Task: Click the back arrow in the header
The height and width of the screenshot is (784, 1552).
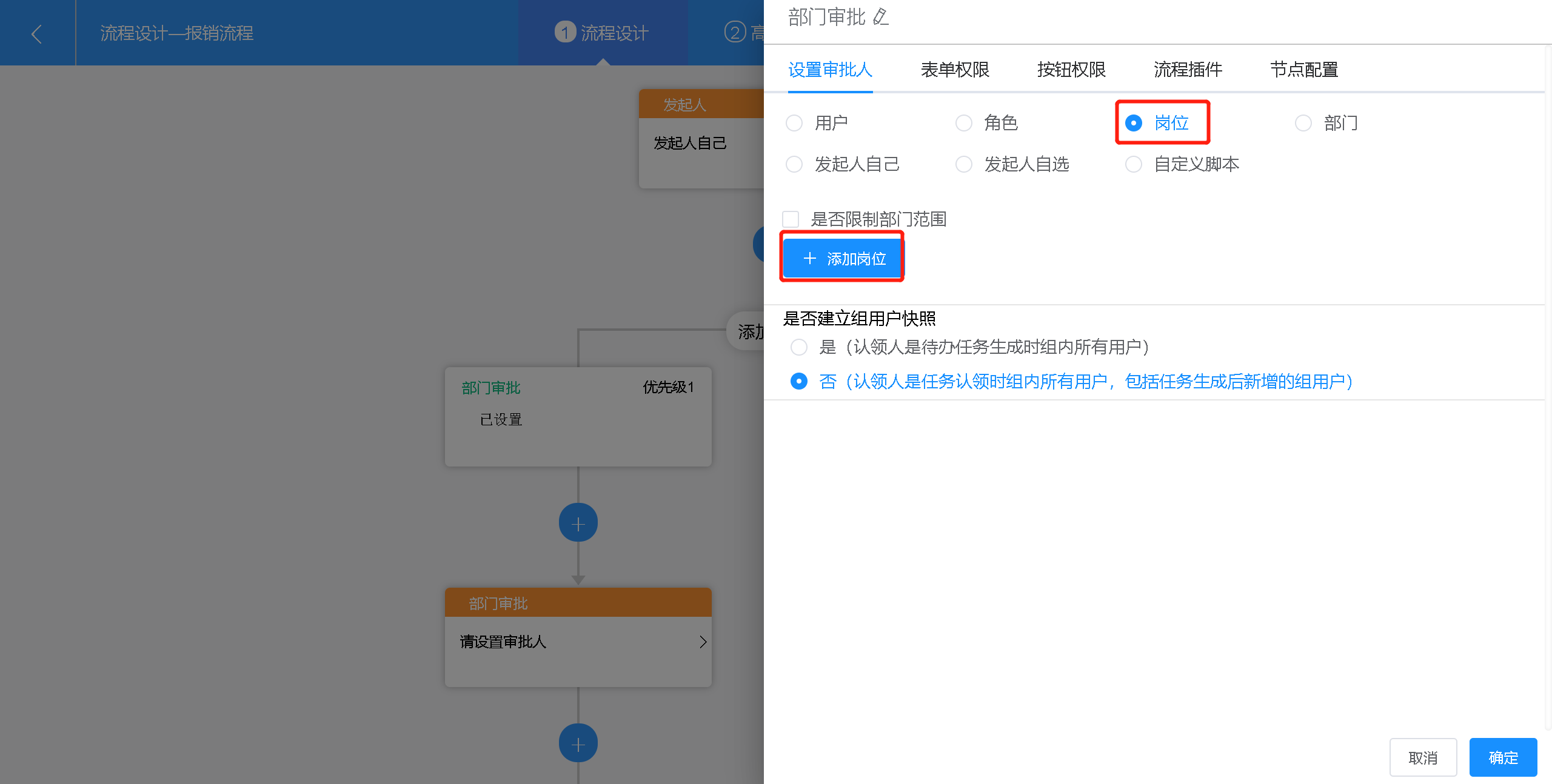Action: [x=36, y=34]
